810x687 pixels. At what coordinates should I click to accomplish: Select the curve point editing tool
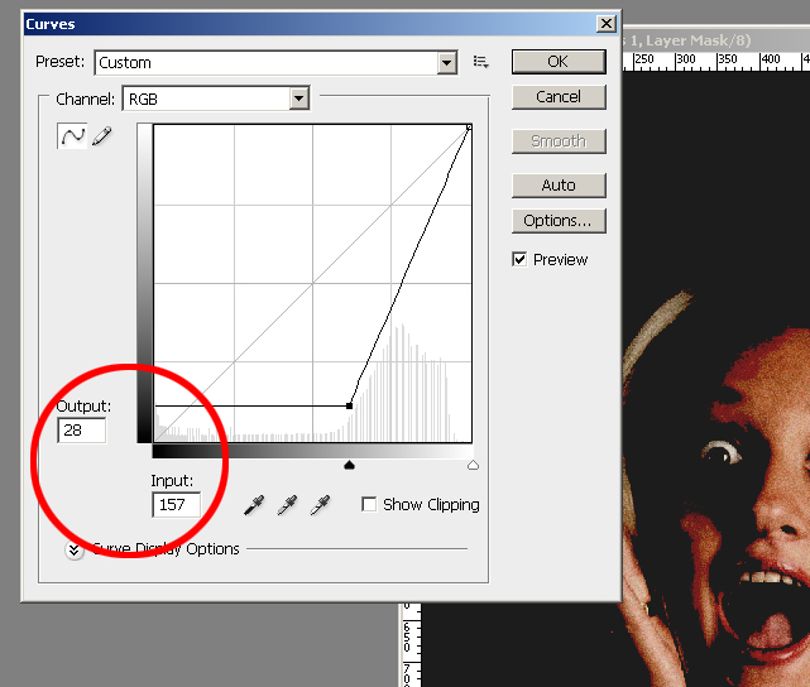pos(72,136)
